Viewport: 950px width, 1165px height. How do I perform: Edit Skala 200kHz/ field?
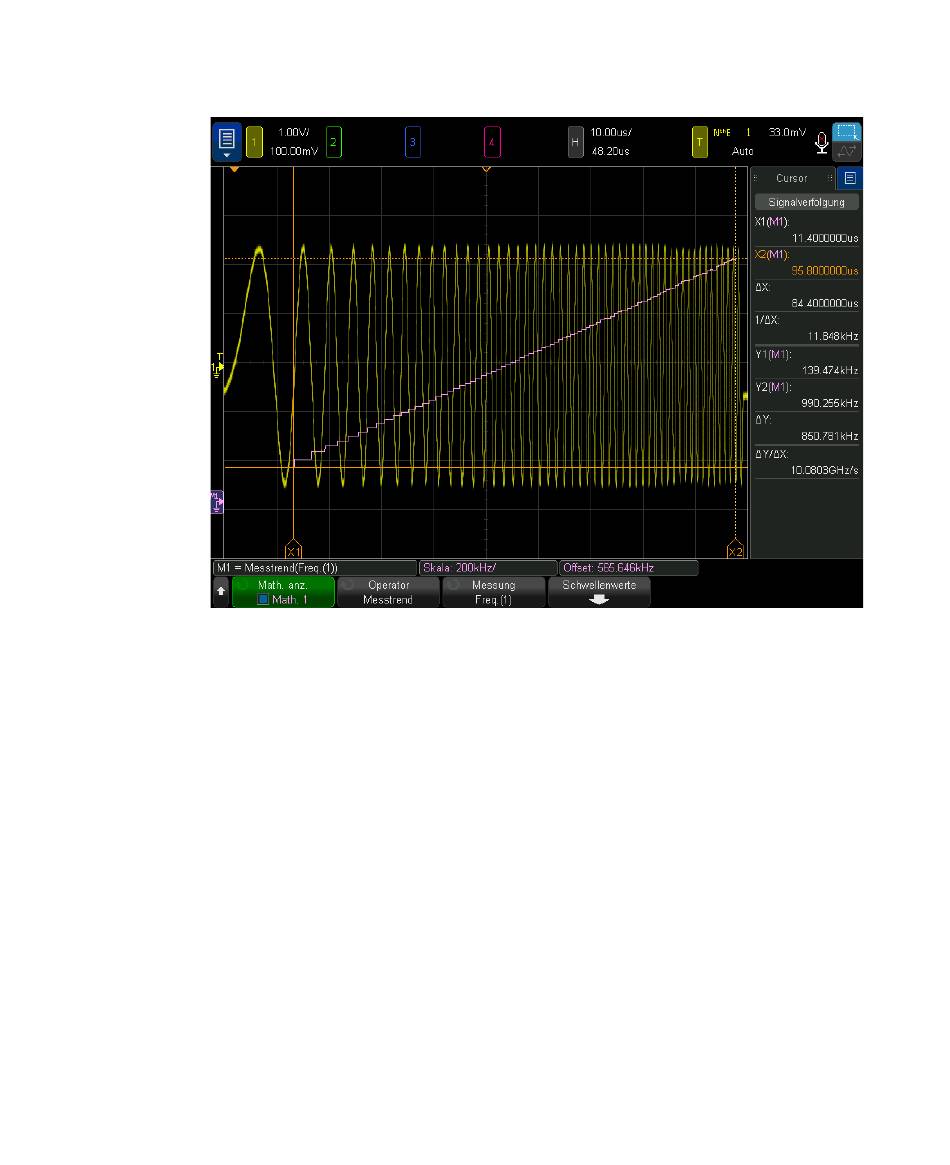(488, 568)
